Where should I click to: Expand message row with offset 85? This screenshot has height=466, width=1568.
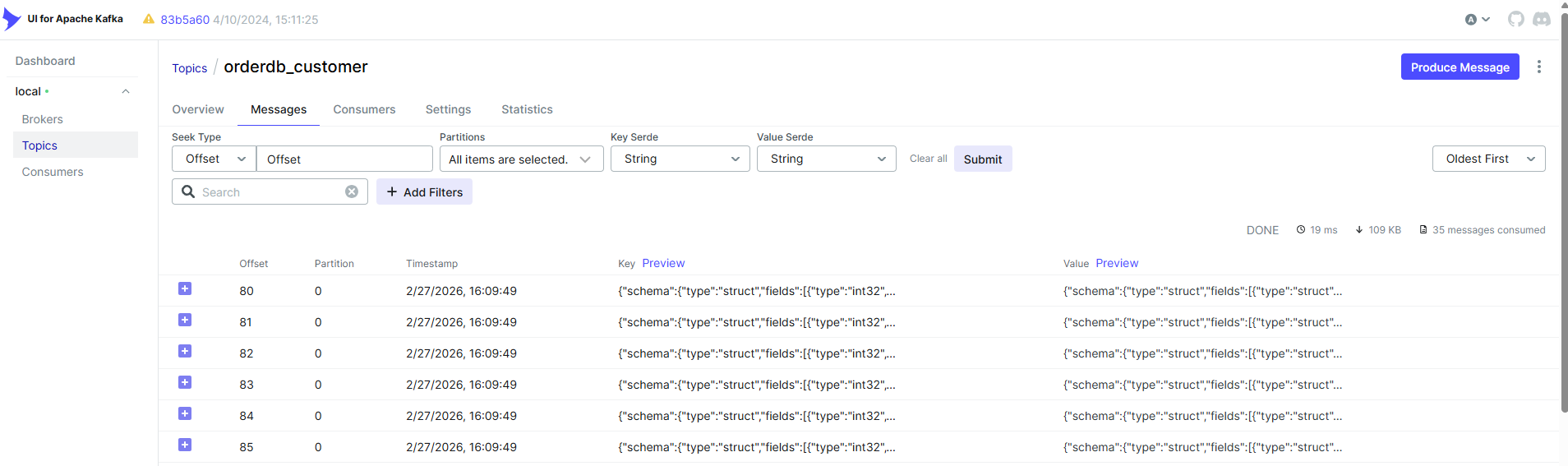click(185, 445)
